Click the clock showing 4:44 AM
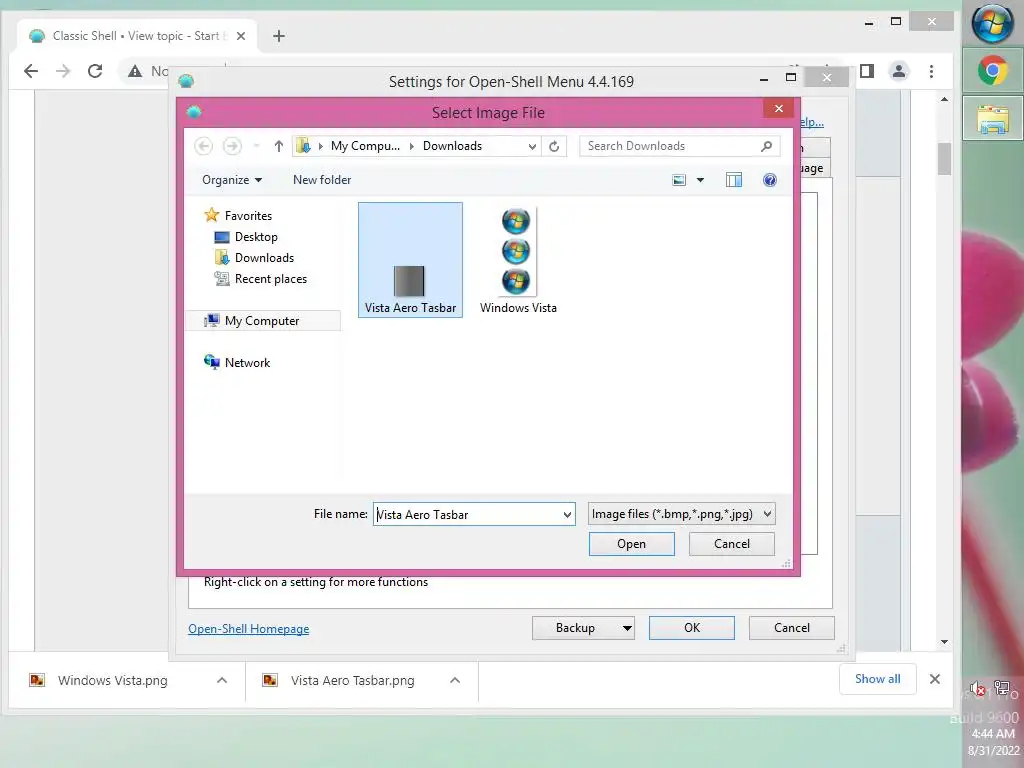This screenshot has height=768, width=1024. (x=993, y=734)
